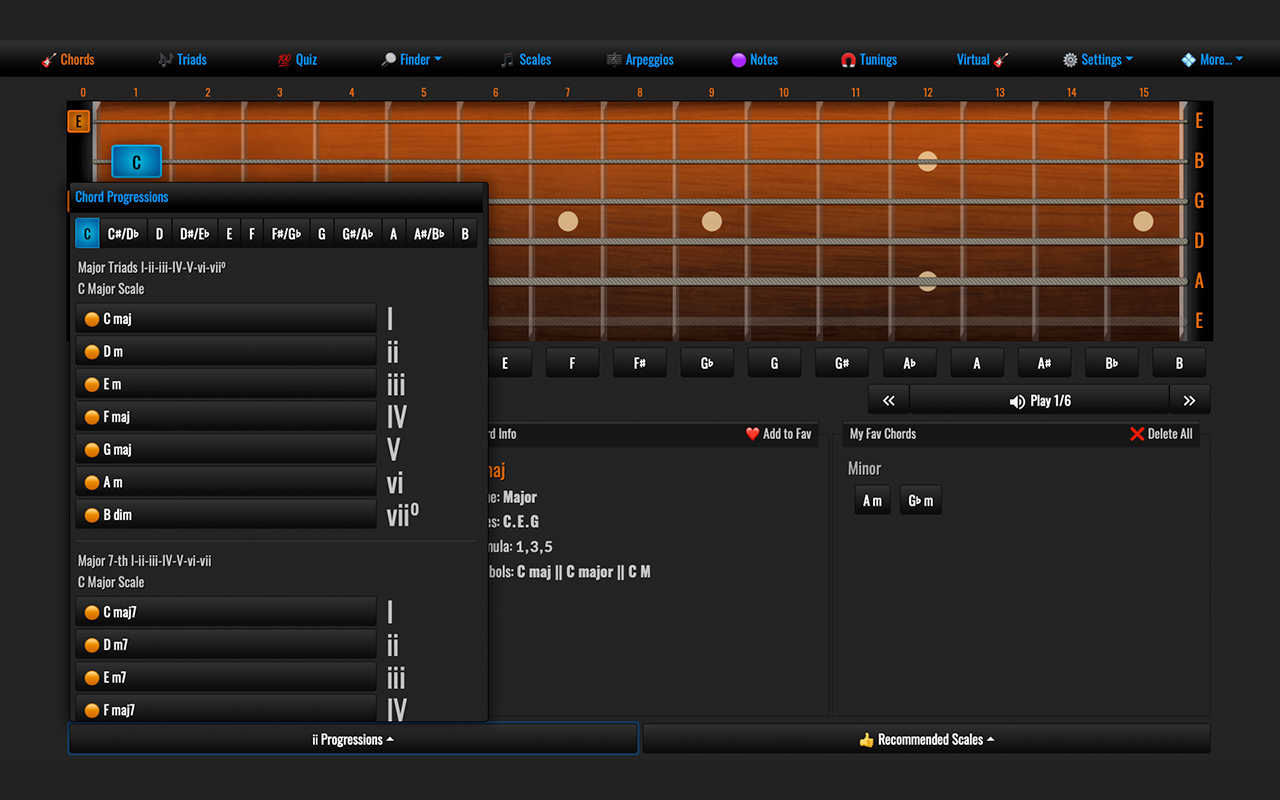Open the Tunings page
Viewport: 1280px width, 800px height.
869,60
